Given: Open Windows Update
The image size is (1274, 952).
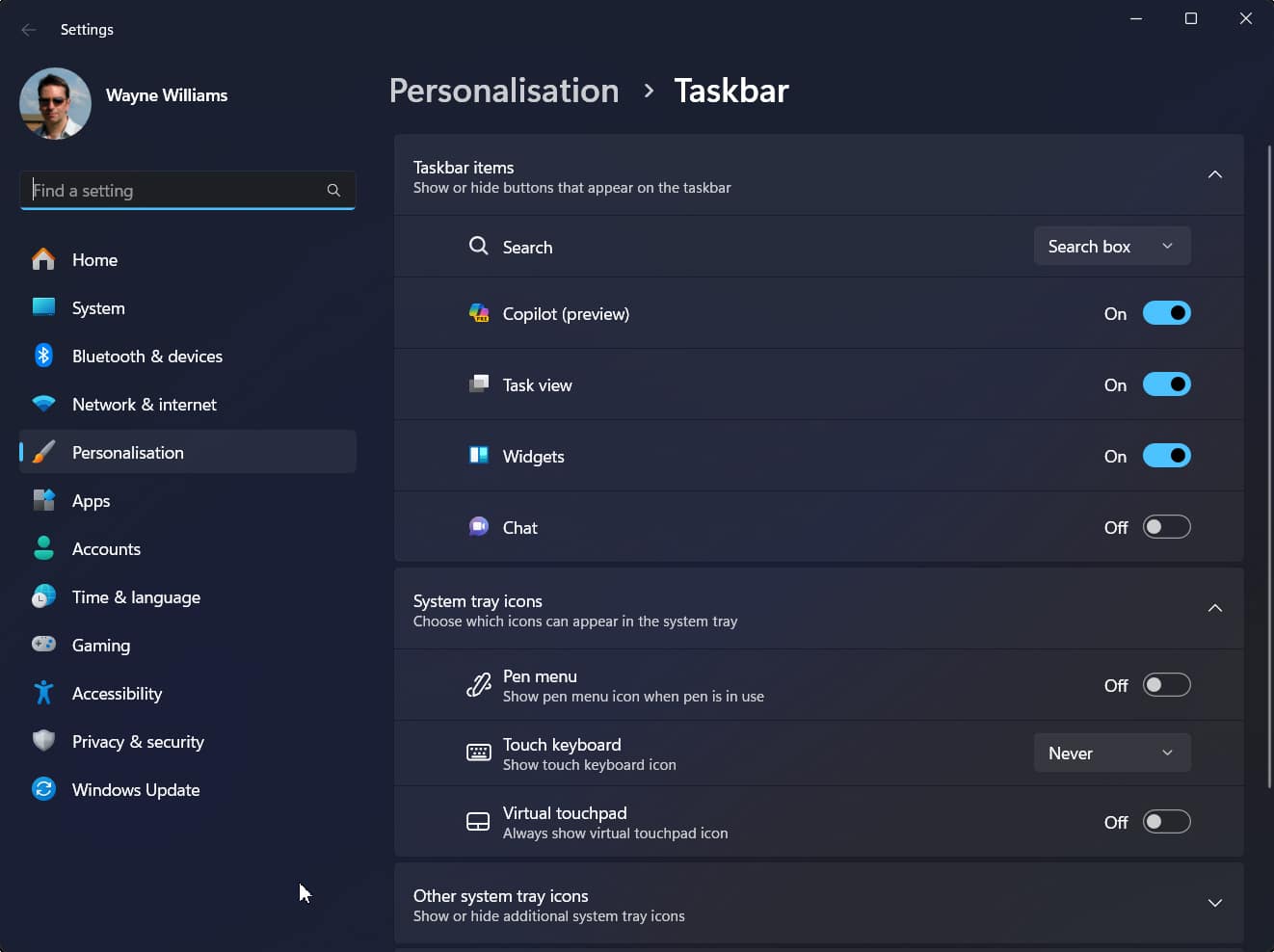Looking at the screenshot, I should [134, 789].
